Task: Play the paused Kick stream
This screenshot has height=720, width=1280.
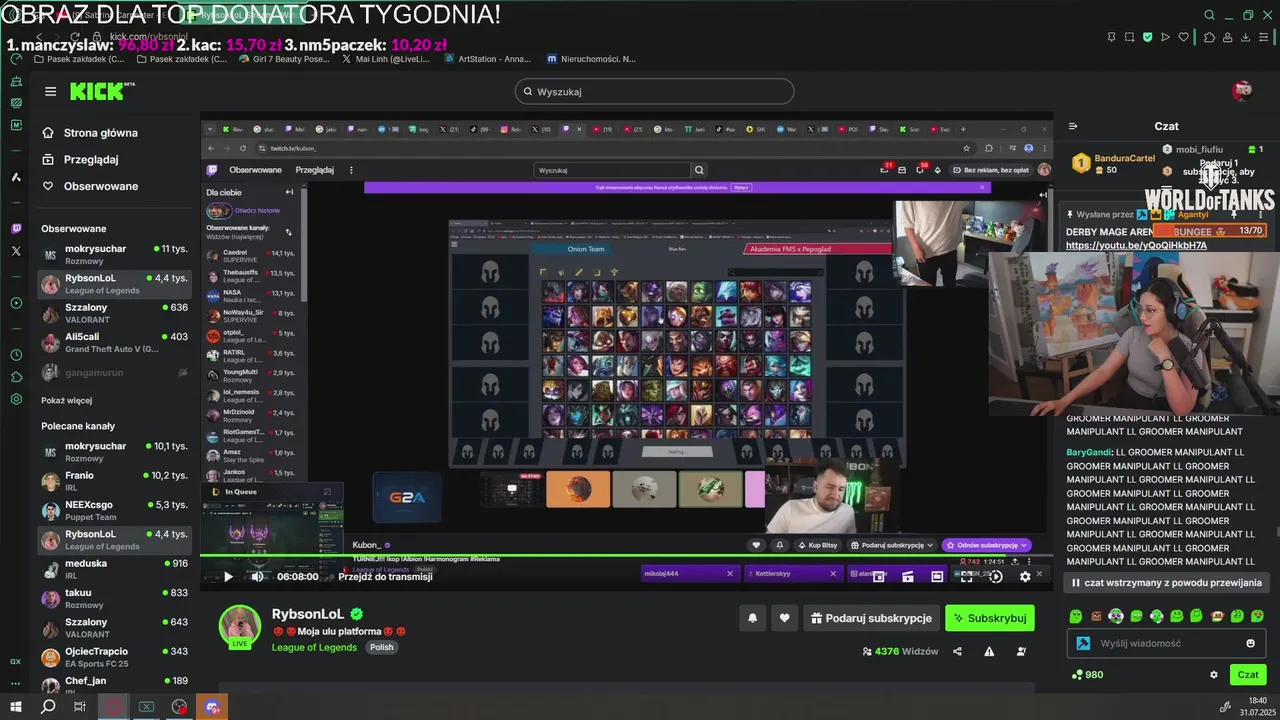Action: point(228,576)
